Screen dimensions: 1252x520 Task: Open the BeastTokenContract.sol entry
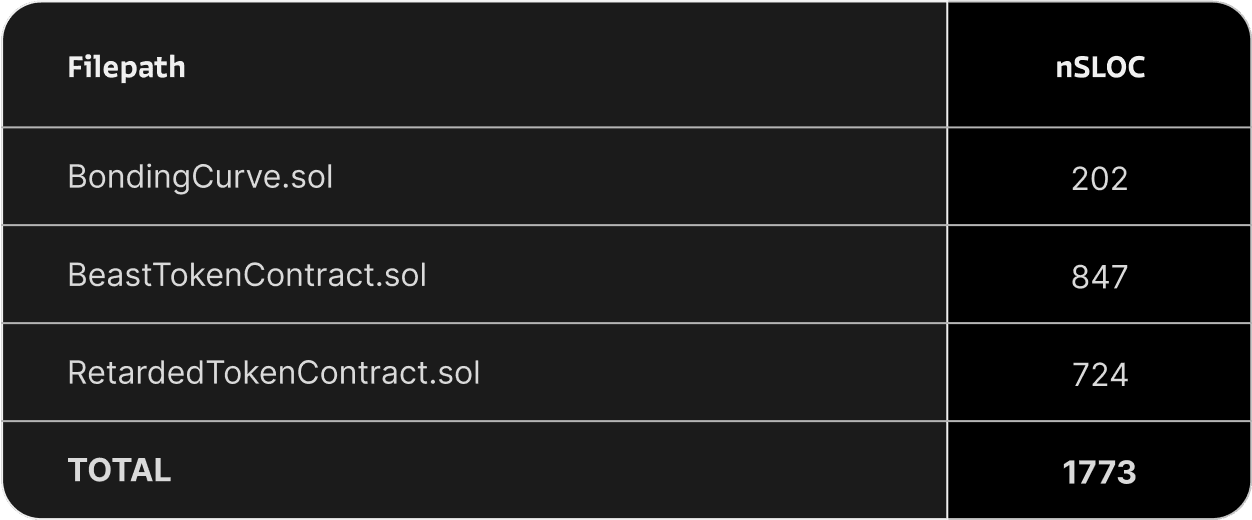click(247, 275)
